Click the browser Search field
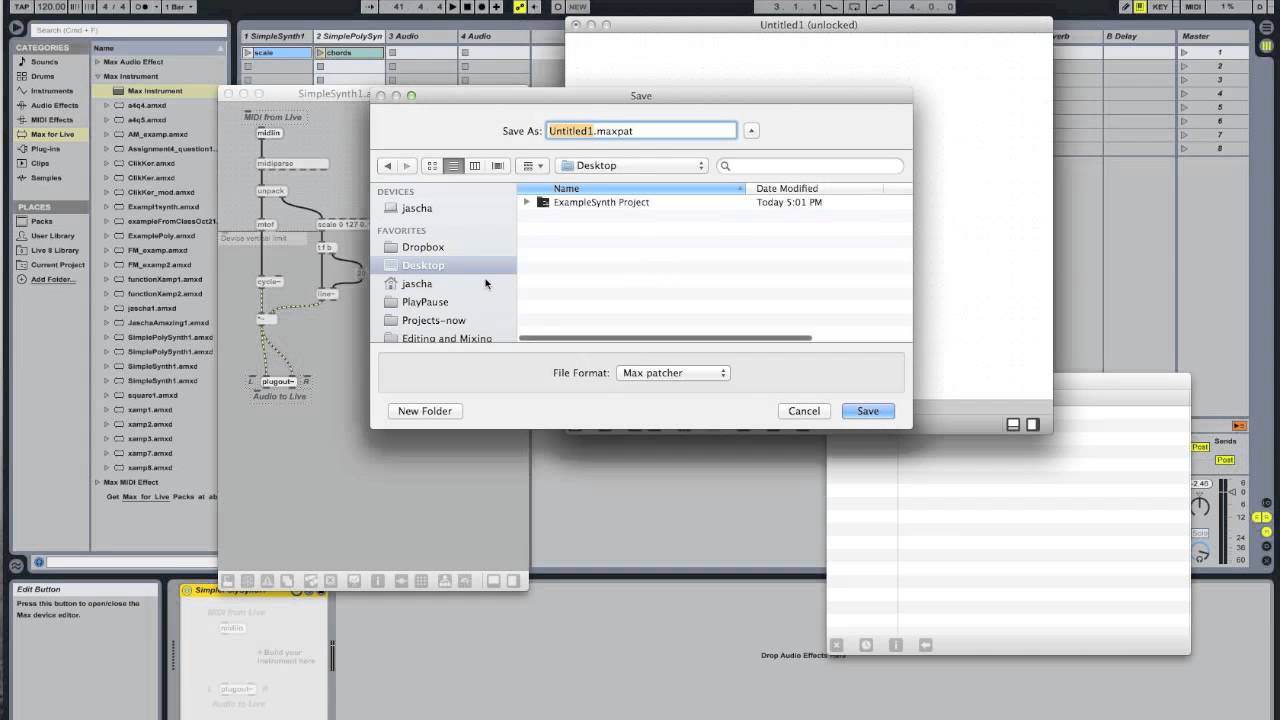 coord(130,30)
